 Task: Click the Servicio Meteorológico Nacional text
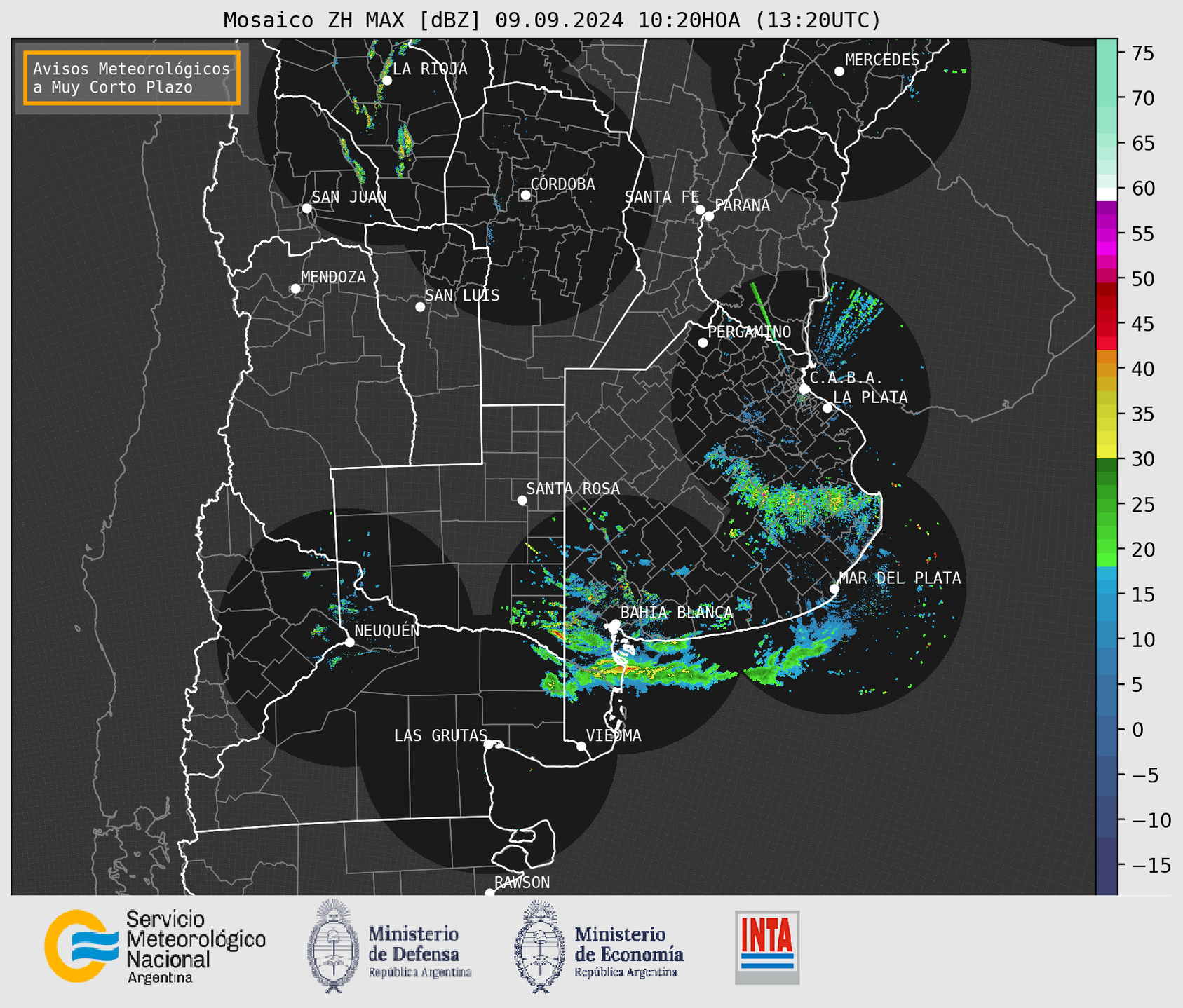(196, 947)
